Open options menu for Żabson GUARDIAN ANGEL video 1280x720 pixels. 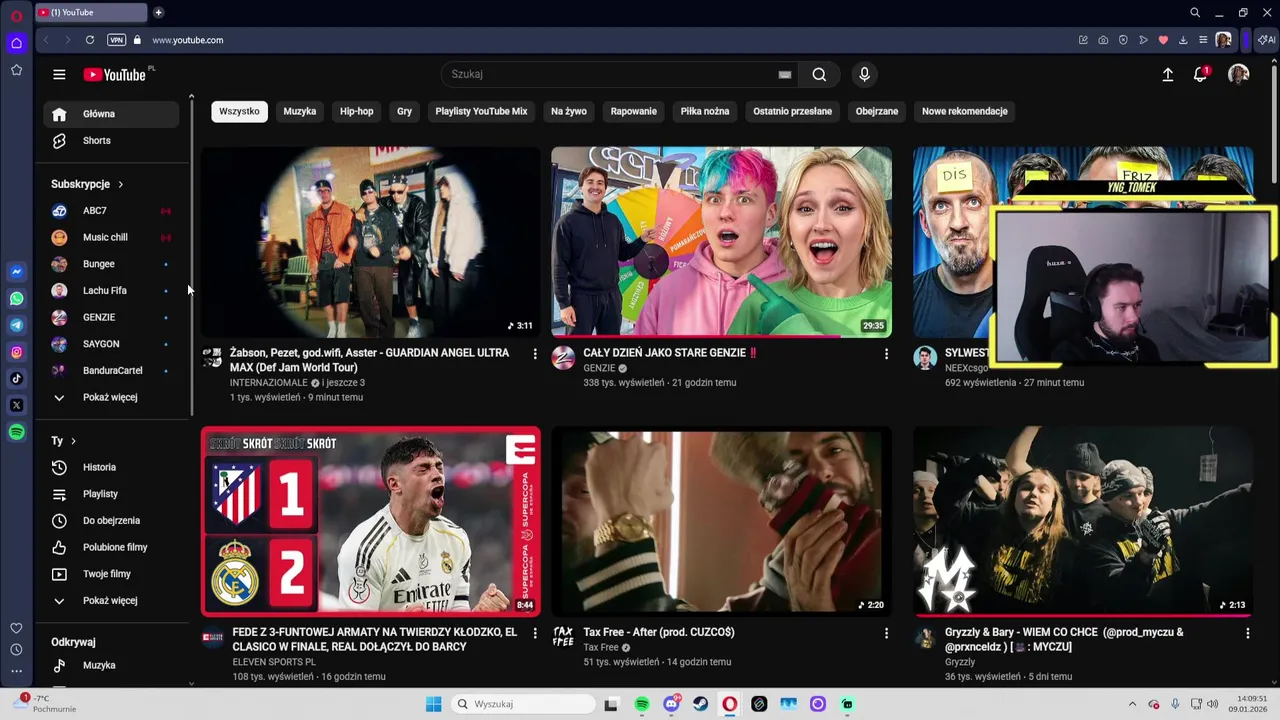[x=534, y=354]
